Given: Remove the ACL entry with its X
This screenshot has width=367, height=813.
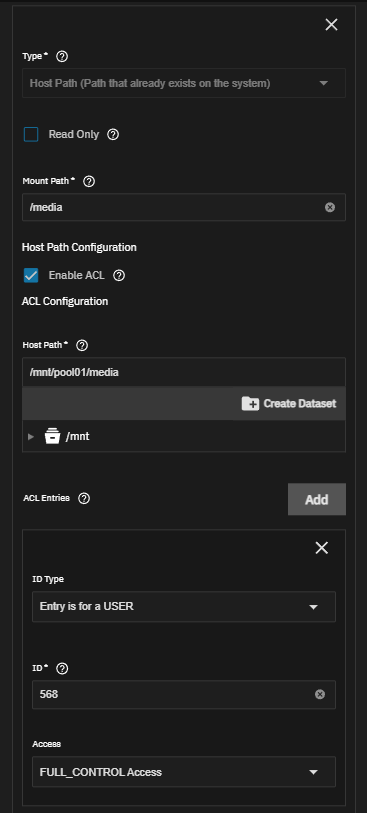Looking at the screenshot, I should [321, 548].
